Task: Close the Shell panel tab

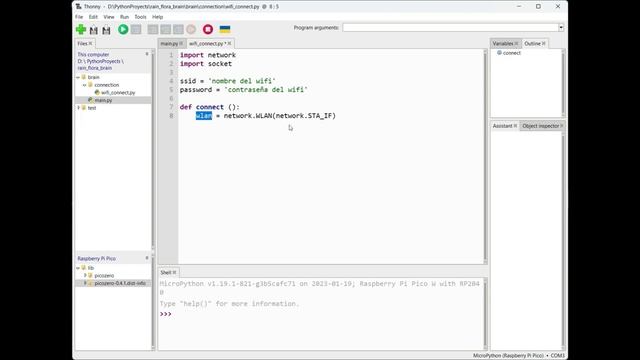Action: (174, 272)
